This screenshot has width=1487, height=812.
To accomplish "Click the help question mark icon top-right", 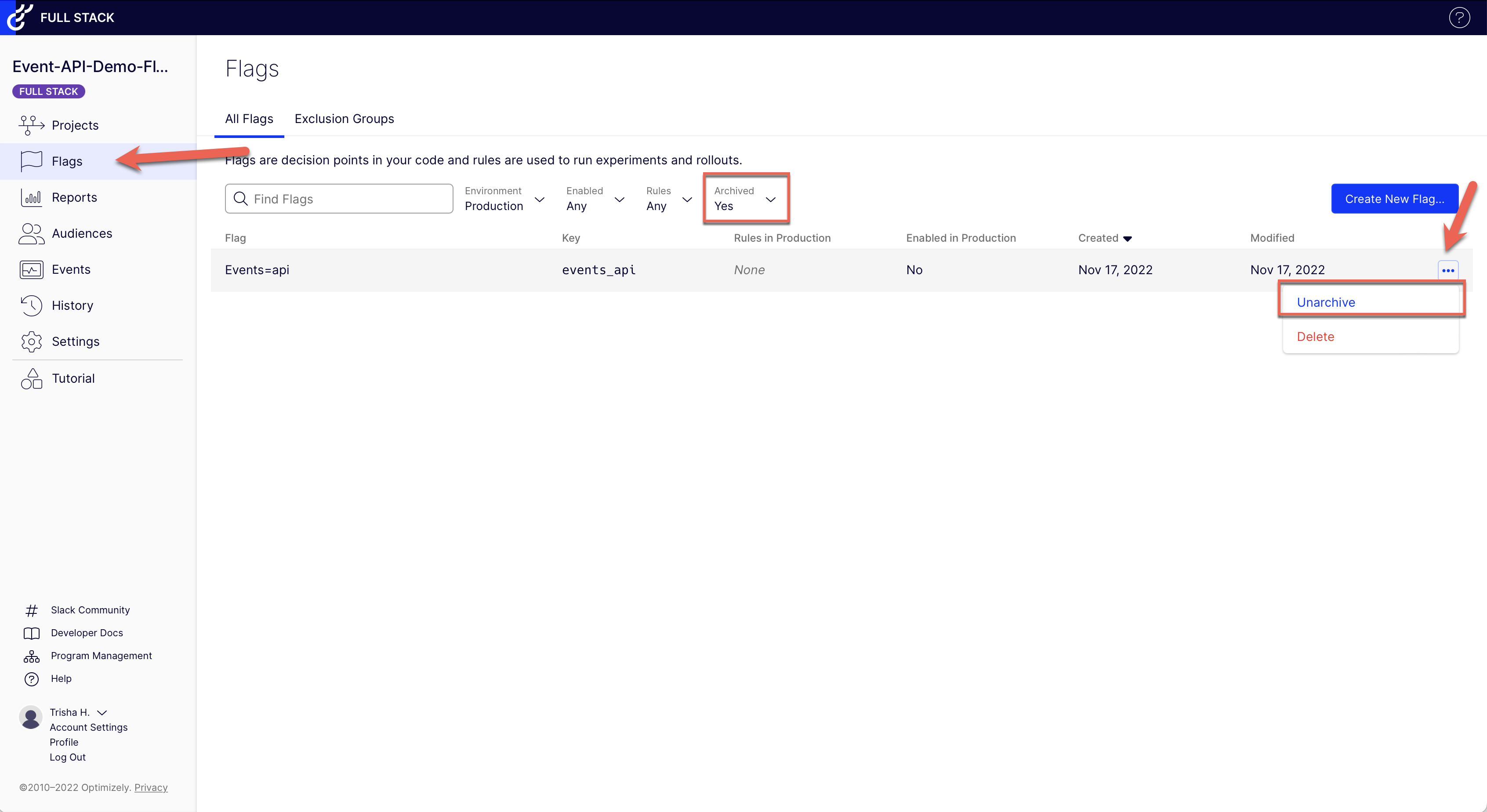I will [1459, 18].
